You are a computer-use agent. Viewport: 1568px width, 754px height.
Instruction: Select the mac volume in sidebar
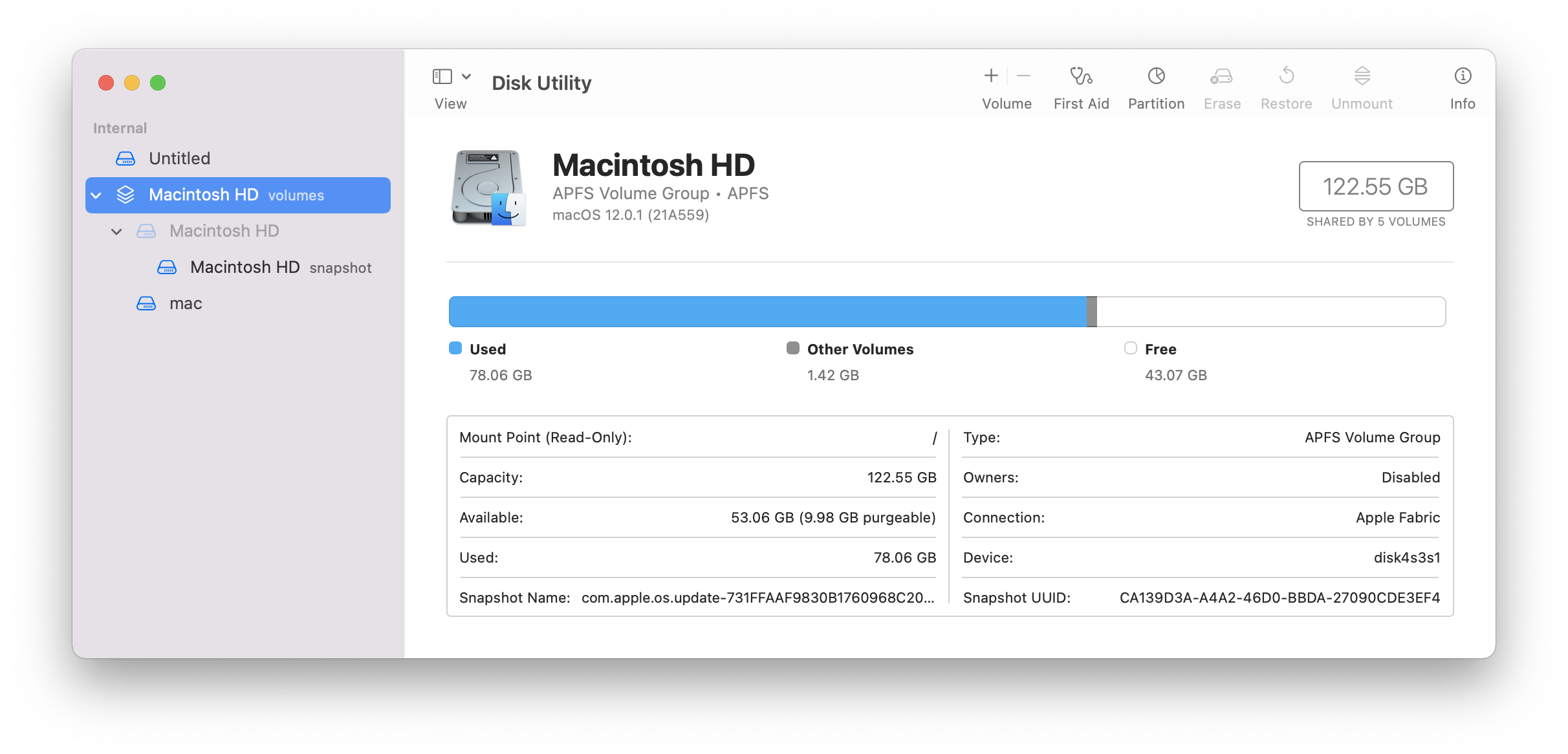pyautogui.click(x=185, y=303)
